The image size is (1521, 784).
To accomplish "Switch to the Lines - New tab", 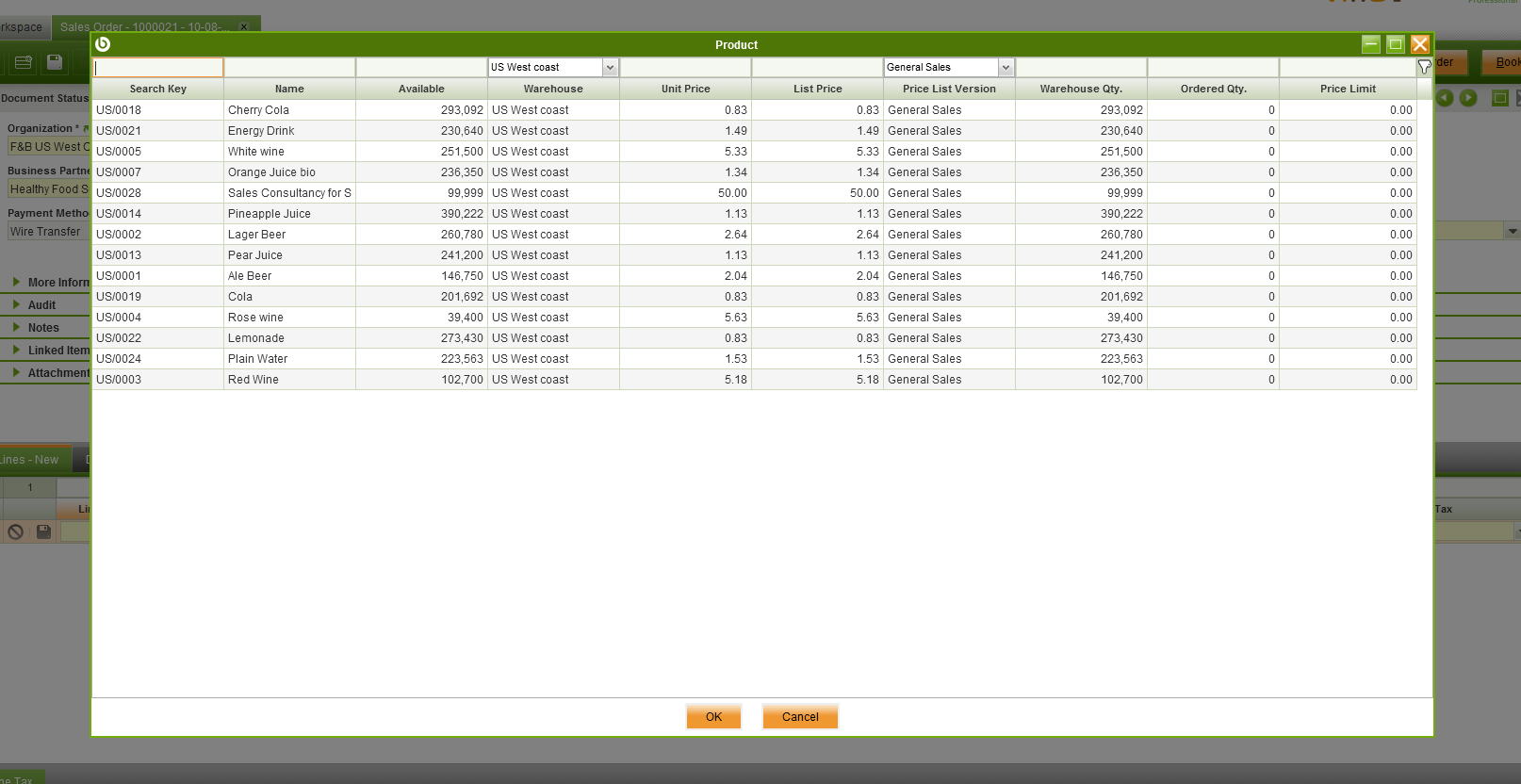I will 30,460.
